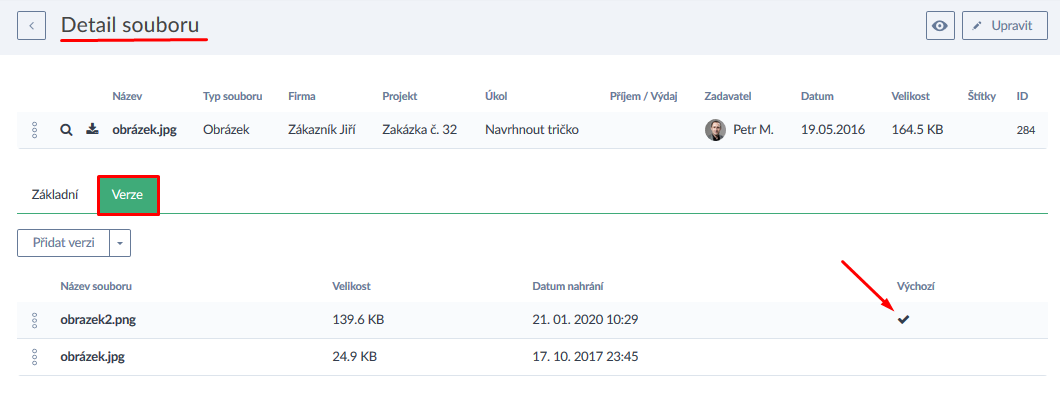Click the download file icon
This screenshot has width=1060, height=419.
[x=92, y=129]
